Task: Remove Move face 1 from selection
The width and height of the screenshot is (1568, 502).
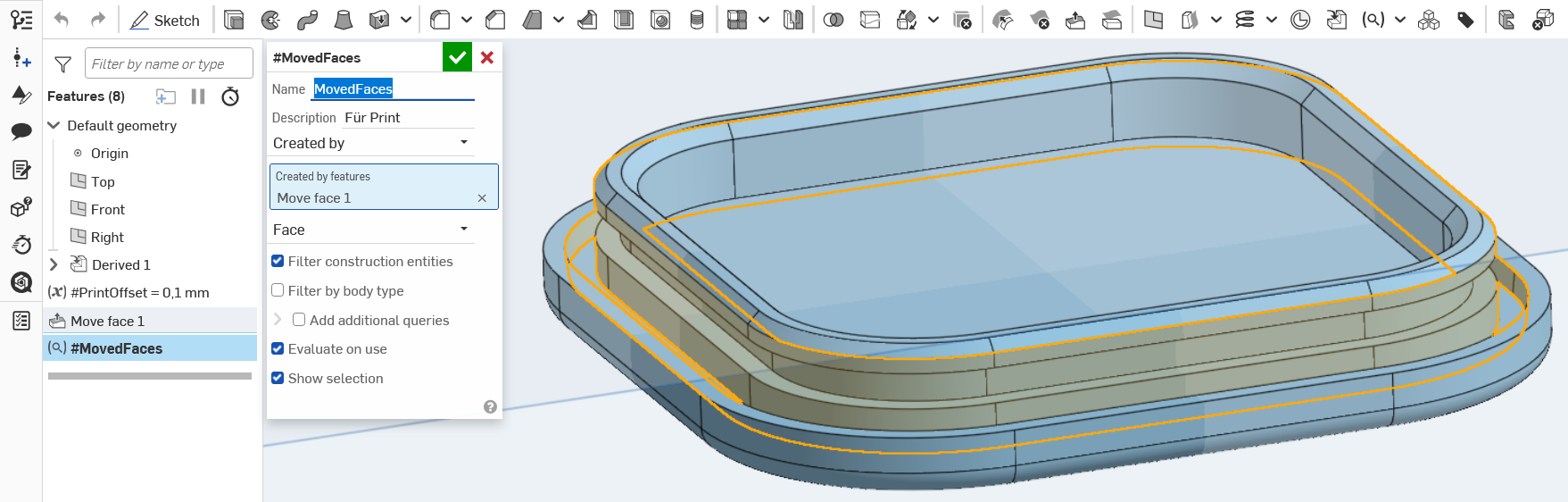Action: (482, 198)
